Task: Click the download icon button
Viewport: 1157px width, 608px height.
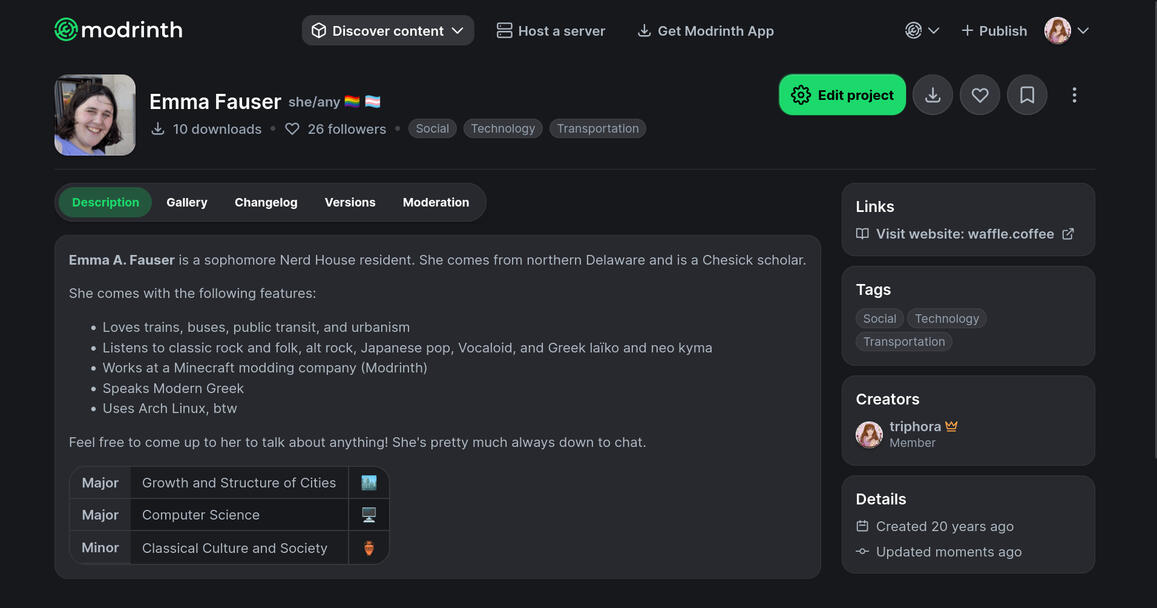Action: click(x=933, y=94)
